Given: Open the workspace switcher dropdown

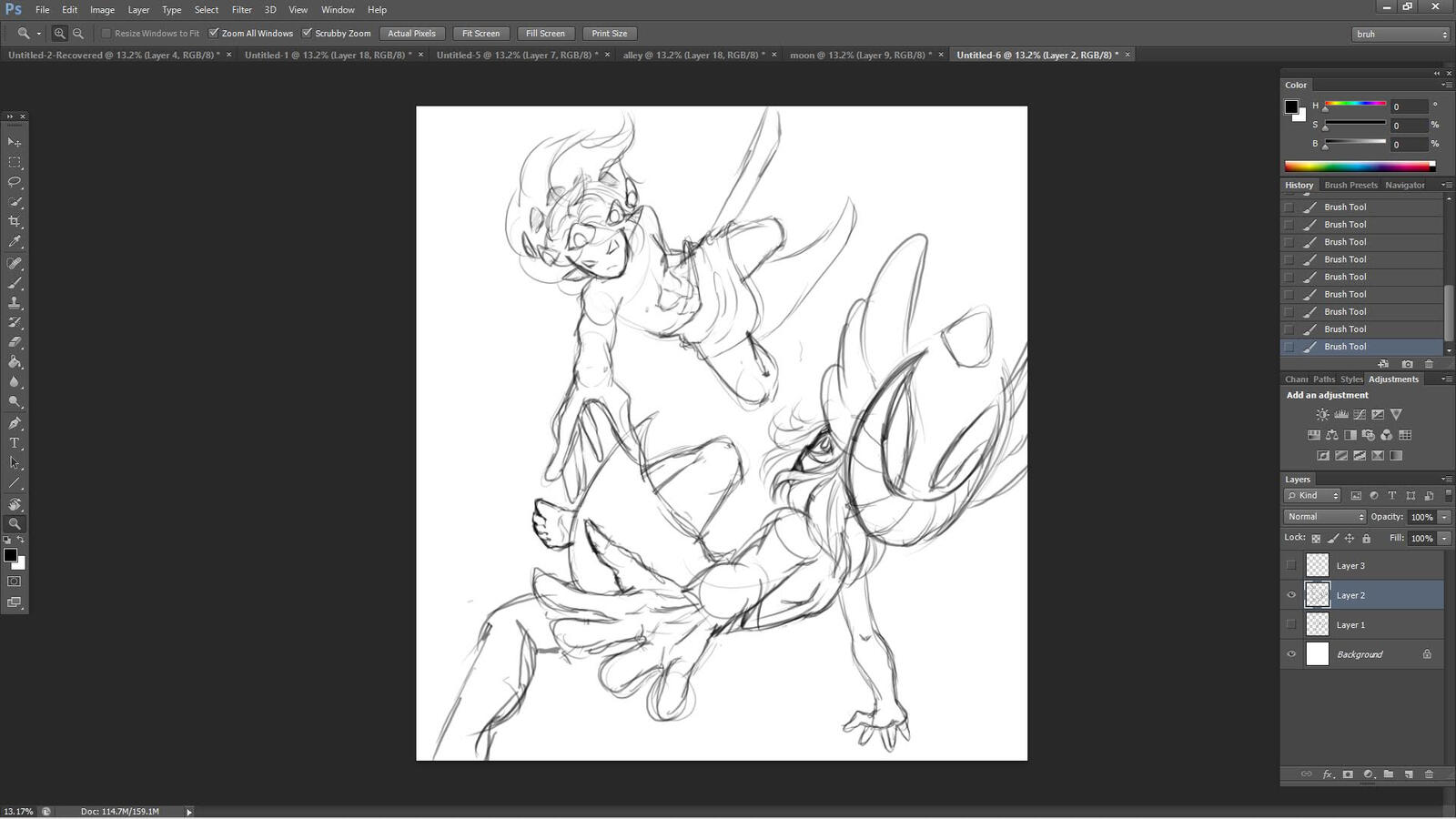Looking at the screenshot, I should tap(1400, 35).
